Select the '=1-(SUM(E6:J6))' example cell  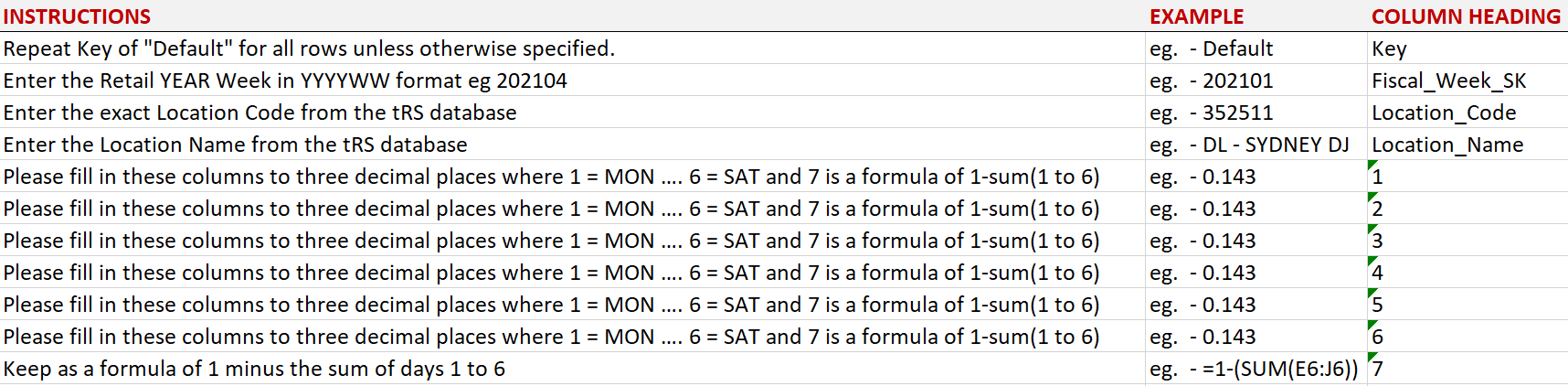(1254, 369)
